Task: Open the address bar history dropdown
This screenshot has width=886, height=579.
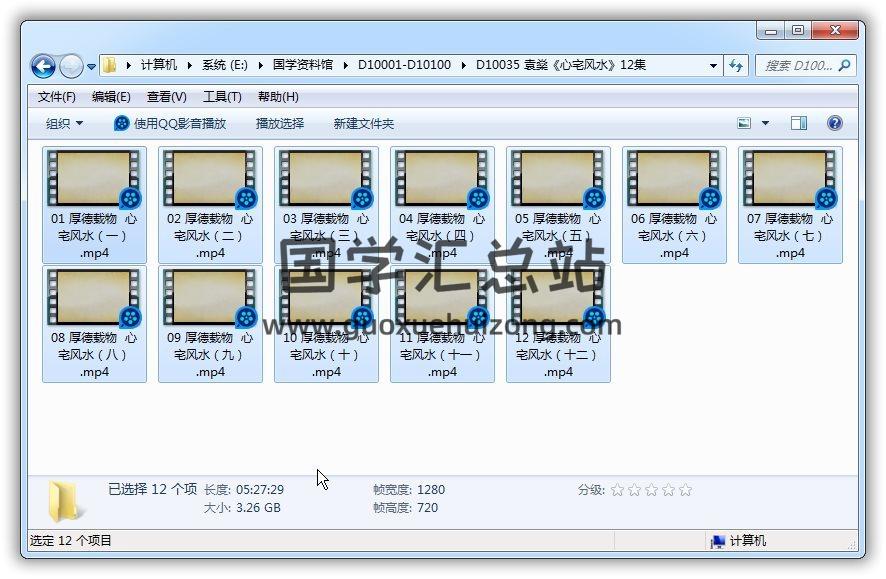Action: 713,66
